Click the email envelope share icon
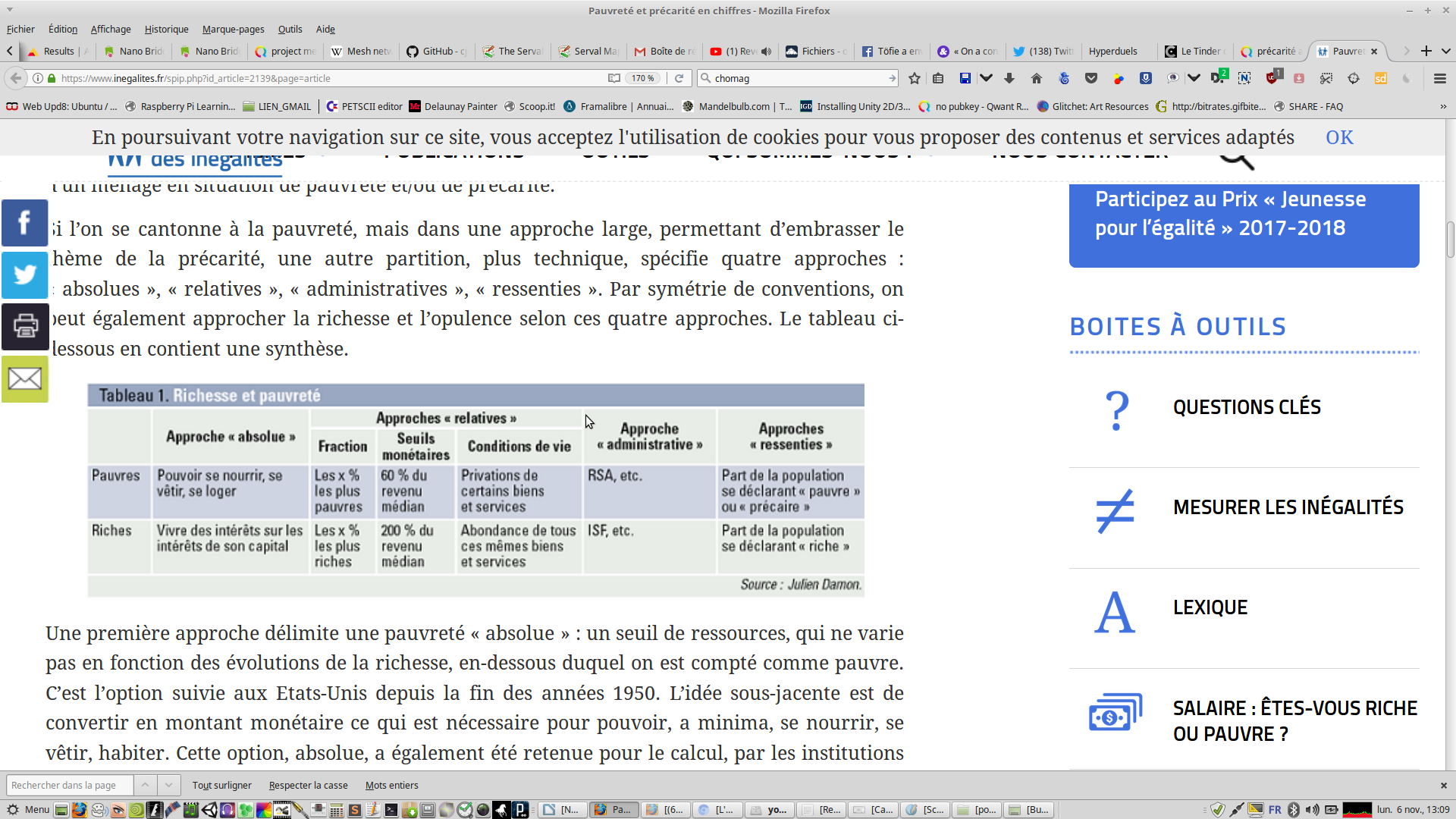 [24, 378]
